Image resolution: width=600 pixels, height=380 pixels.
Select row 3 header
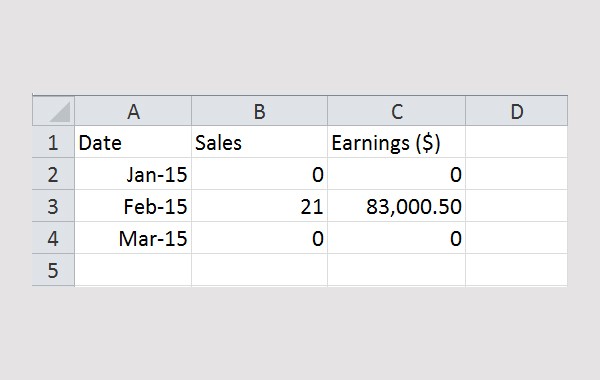[53, 206]
